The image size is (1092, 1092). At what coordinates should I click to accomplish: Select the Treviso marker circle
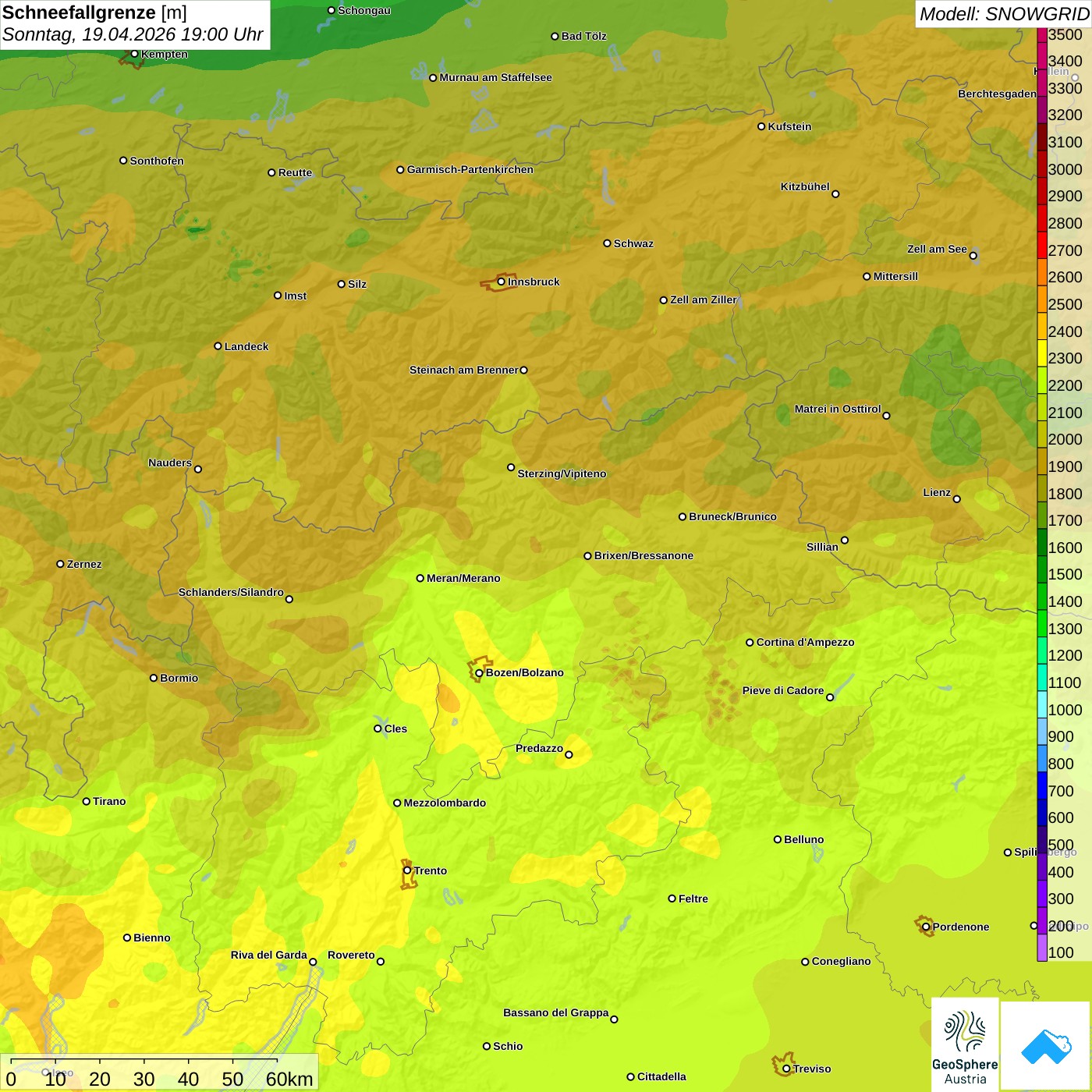[x=786, y=1069]
